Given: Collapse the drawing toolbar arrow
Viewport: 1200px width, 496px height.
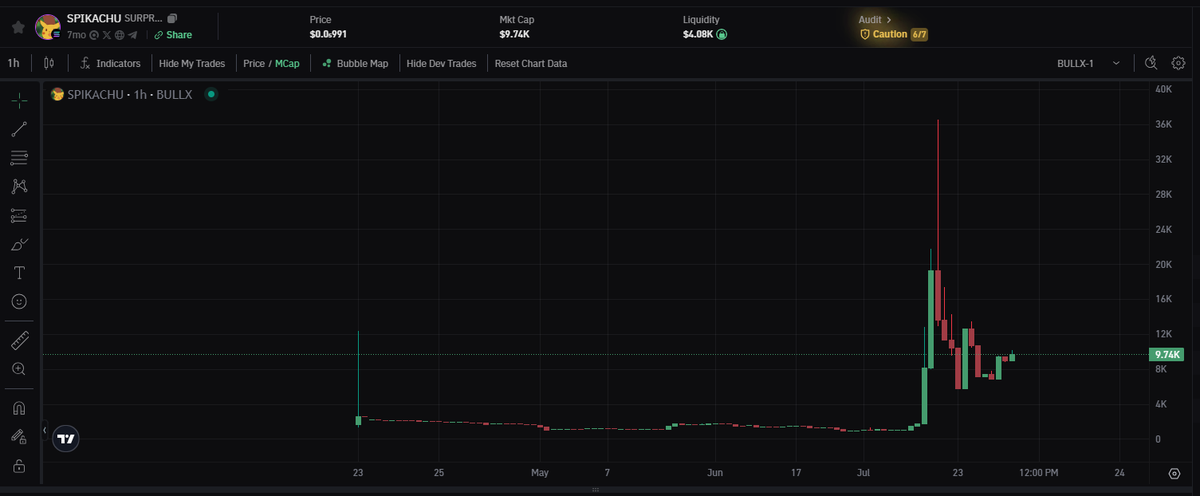Looking at the screenshot, I should click(43, 431).
